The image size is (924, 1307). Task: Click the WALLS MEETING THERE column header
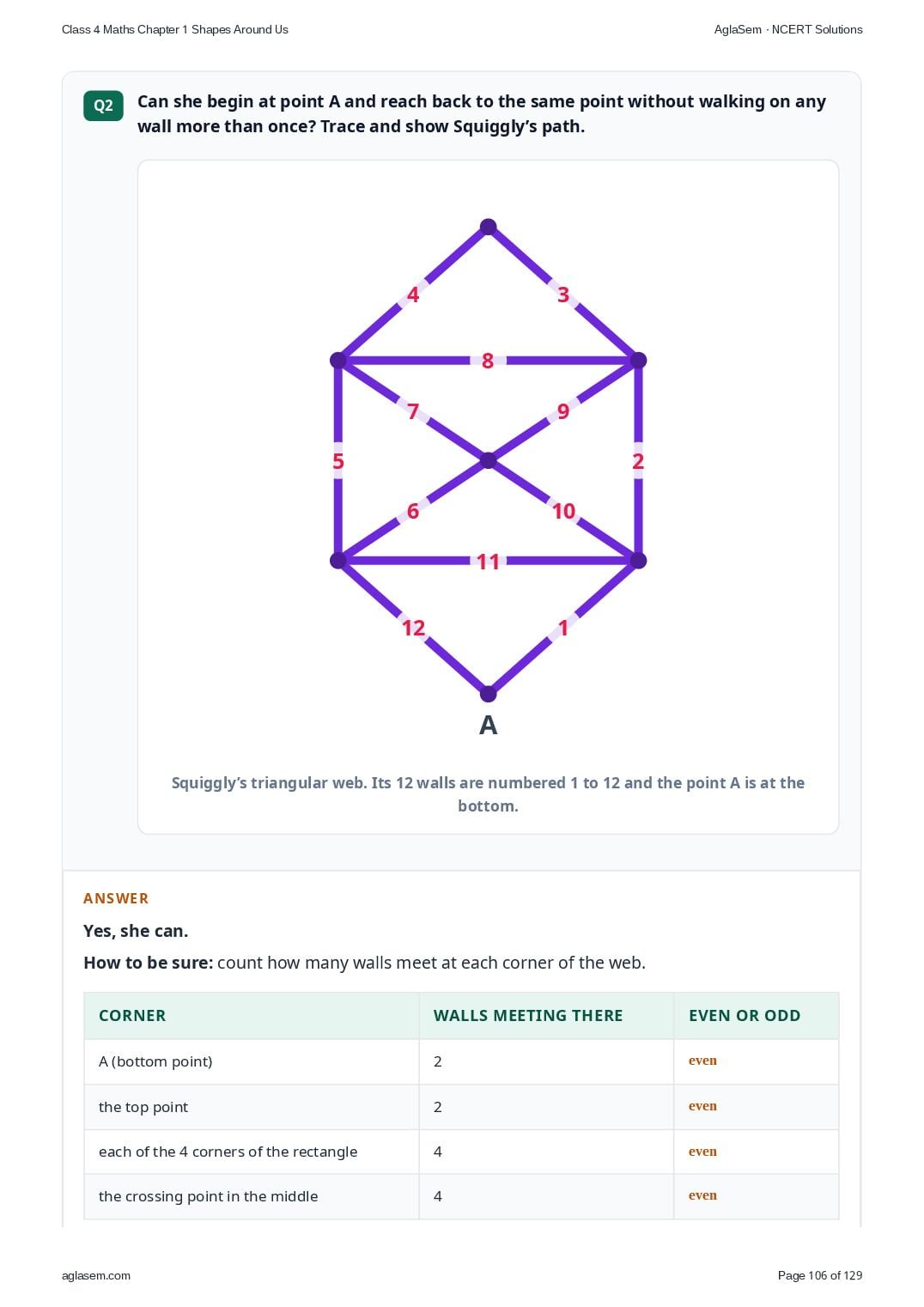click(x=528, y=1016)
